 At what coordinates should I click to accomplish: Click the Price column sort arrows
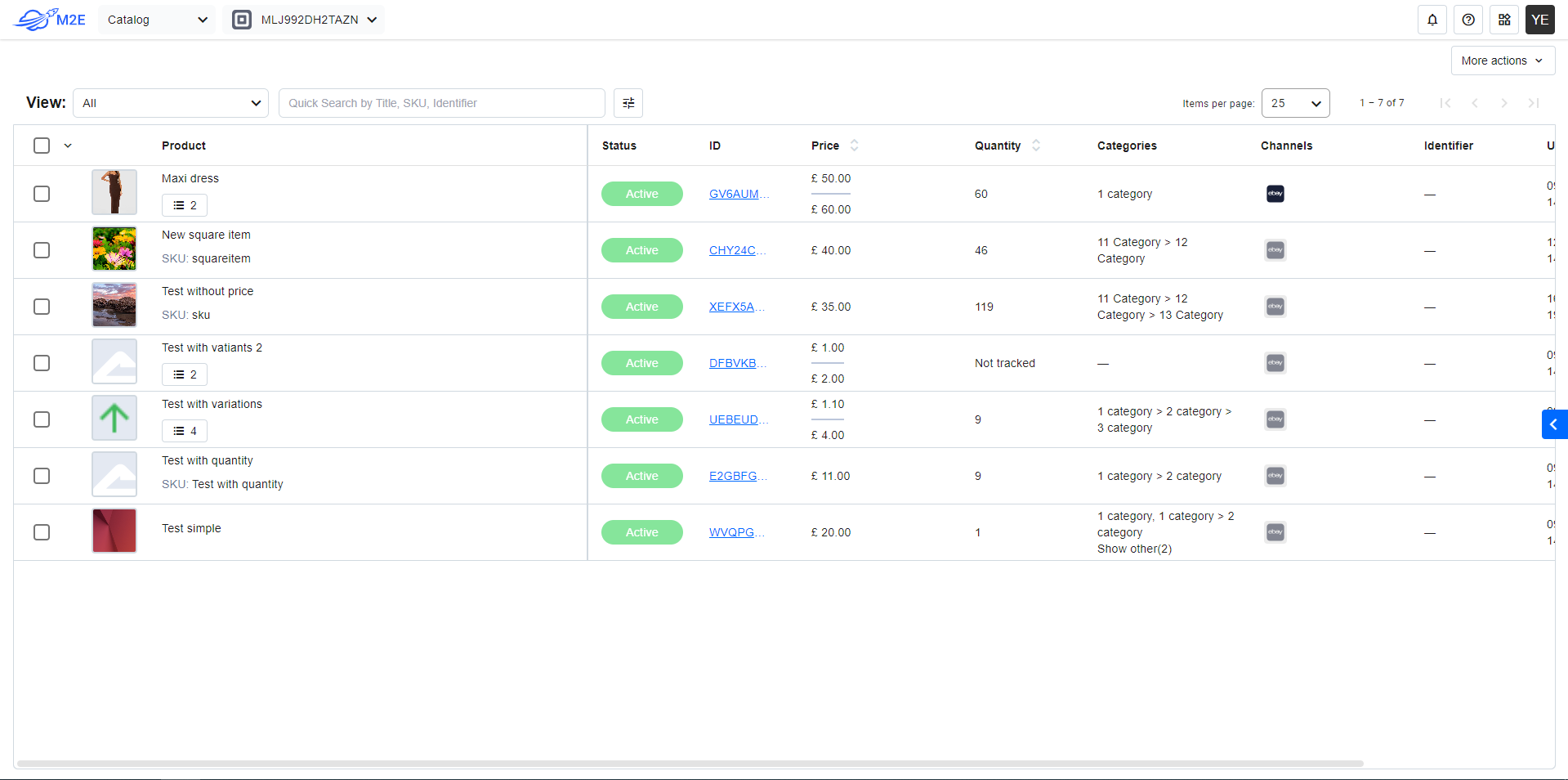tap(854, 146)
